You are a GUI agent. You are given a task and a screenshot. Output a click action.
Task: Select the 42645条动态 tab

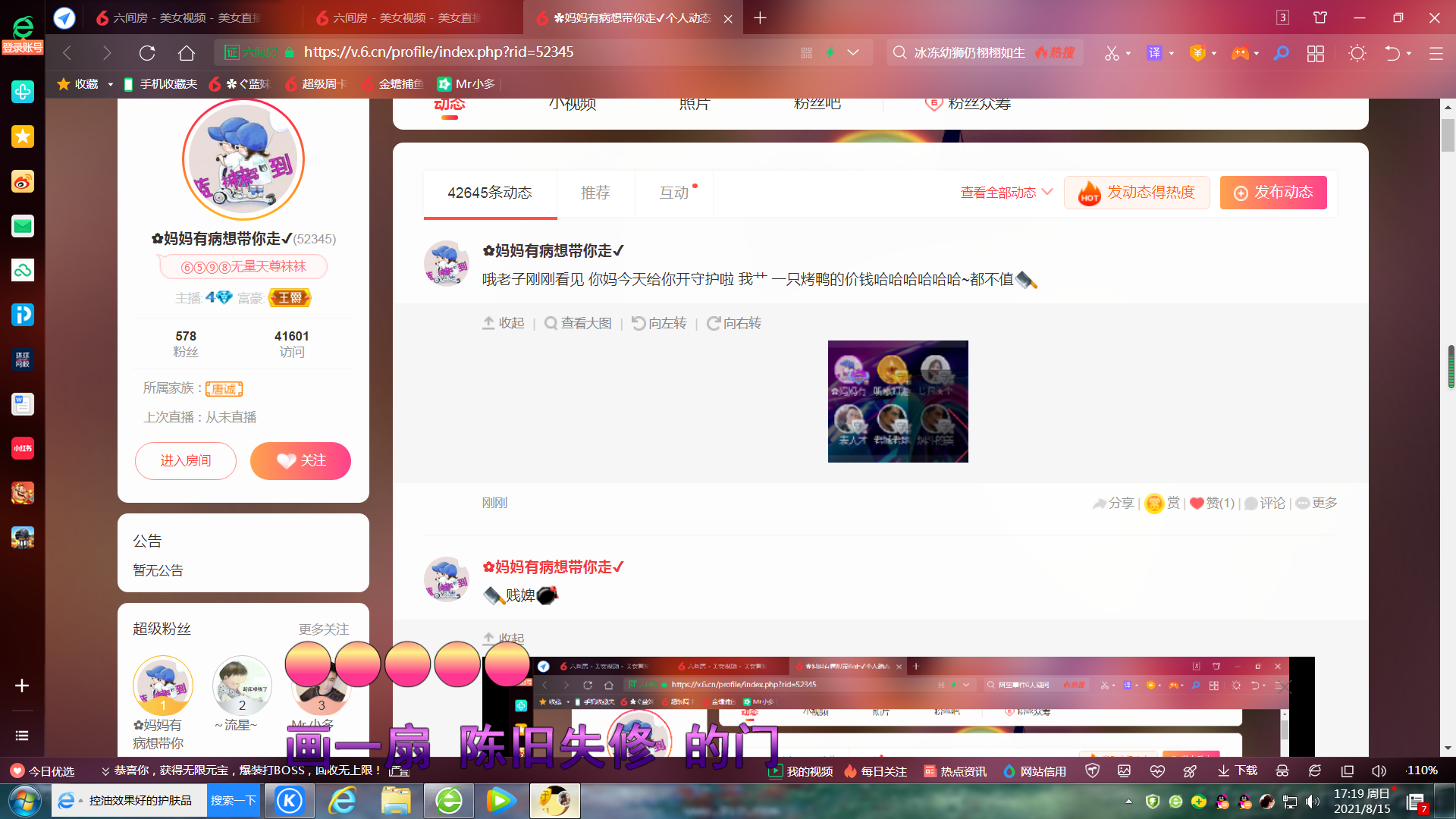[490, 193]
